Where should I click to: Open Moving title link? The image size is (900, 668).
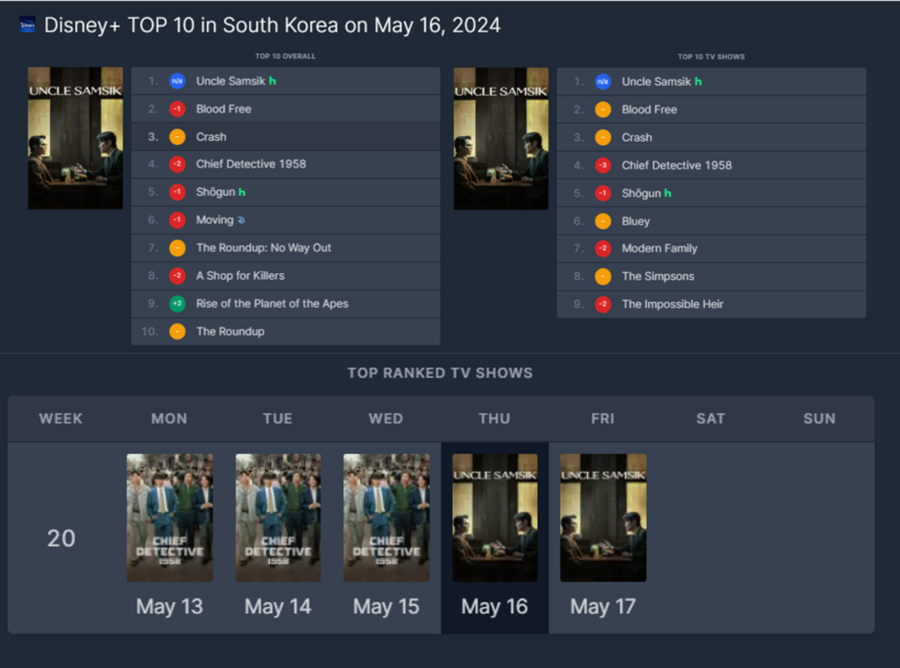(x=215, y=220)
